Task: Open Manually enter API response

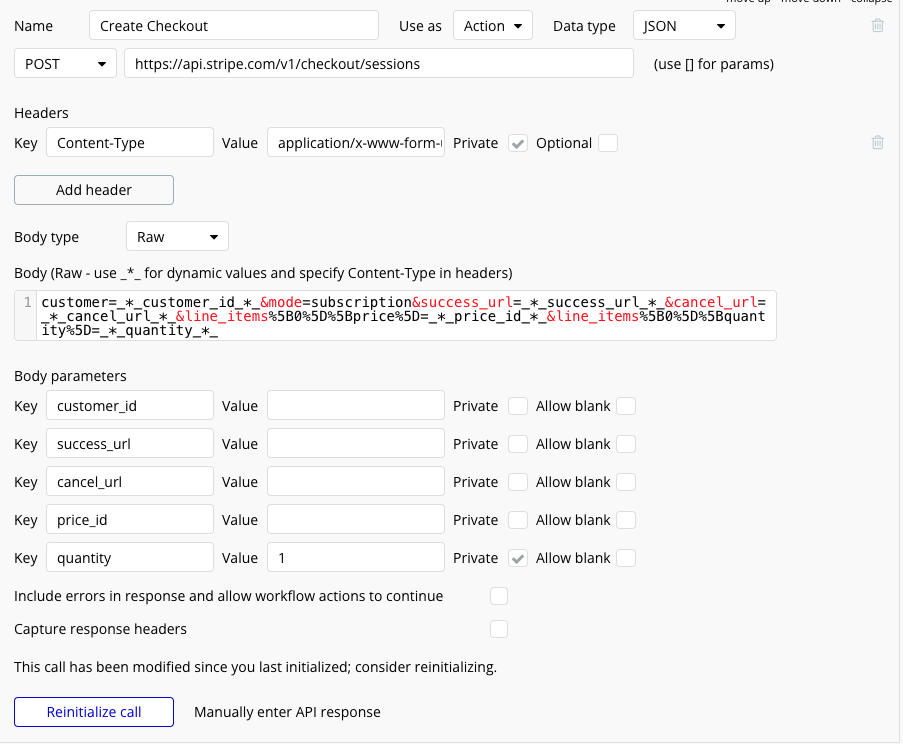Action: point(287,712)
